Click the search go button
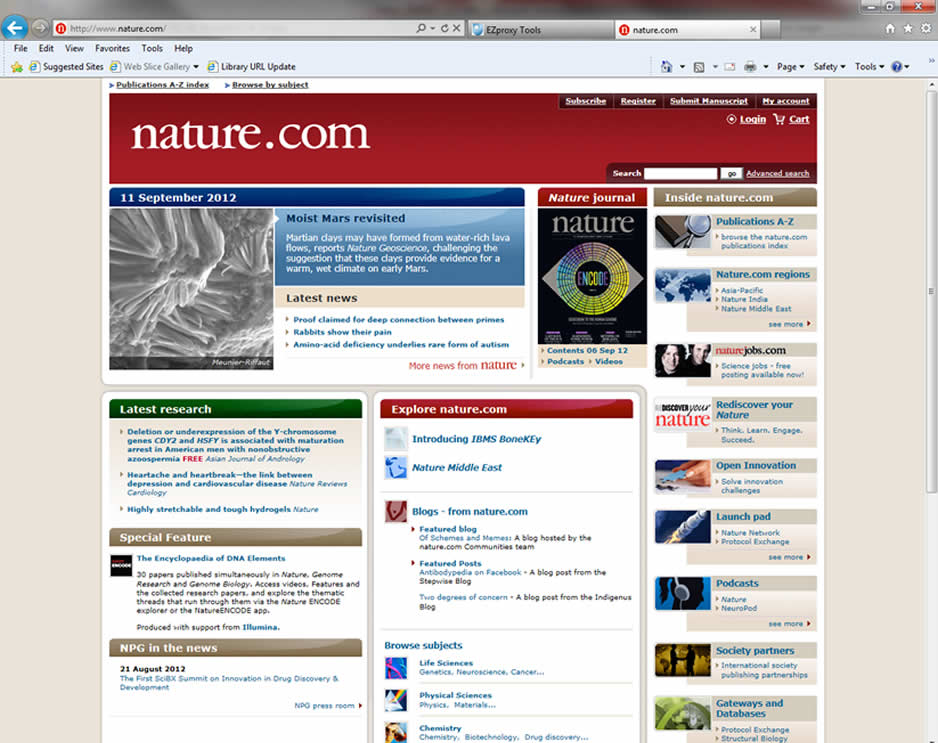The height and width of the screenshot is (743, 938). point(732,173)
